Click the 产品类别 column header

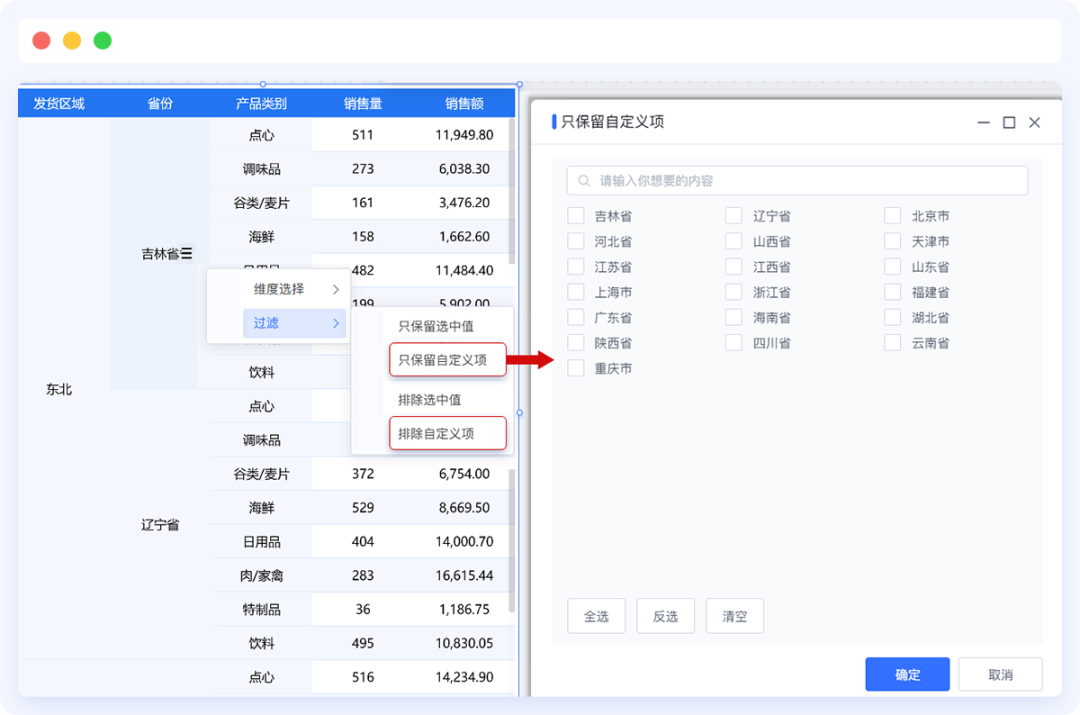[261, 103]
